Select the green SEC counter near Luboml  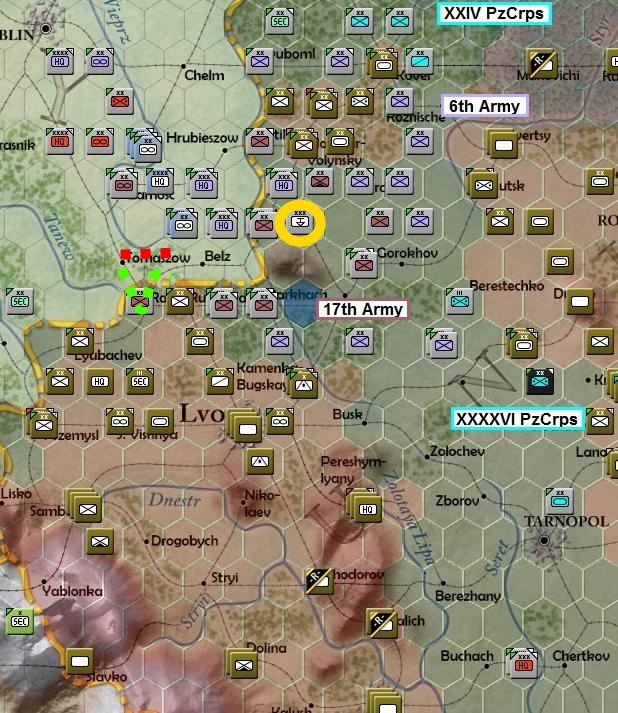click(280, 20)
